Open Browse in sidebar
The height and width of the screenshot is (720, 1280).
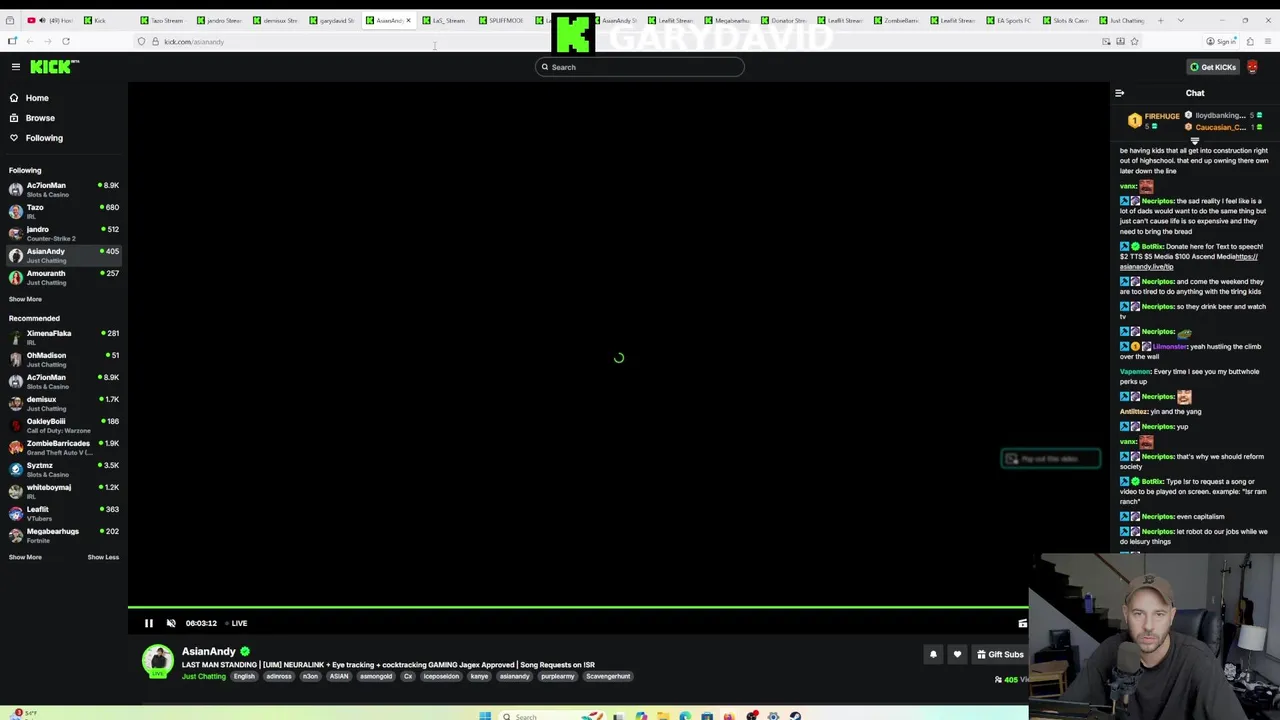point(40,118)
